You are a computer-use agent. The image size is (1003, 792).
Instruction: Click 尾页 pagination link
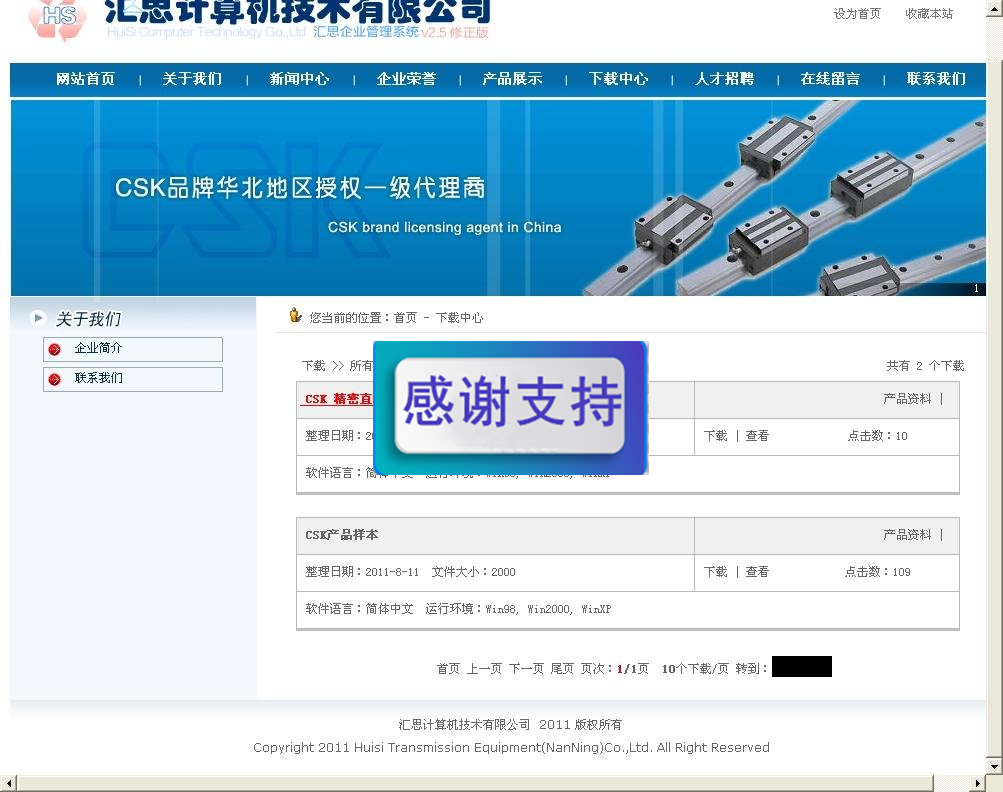(x=562, y=669)
